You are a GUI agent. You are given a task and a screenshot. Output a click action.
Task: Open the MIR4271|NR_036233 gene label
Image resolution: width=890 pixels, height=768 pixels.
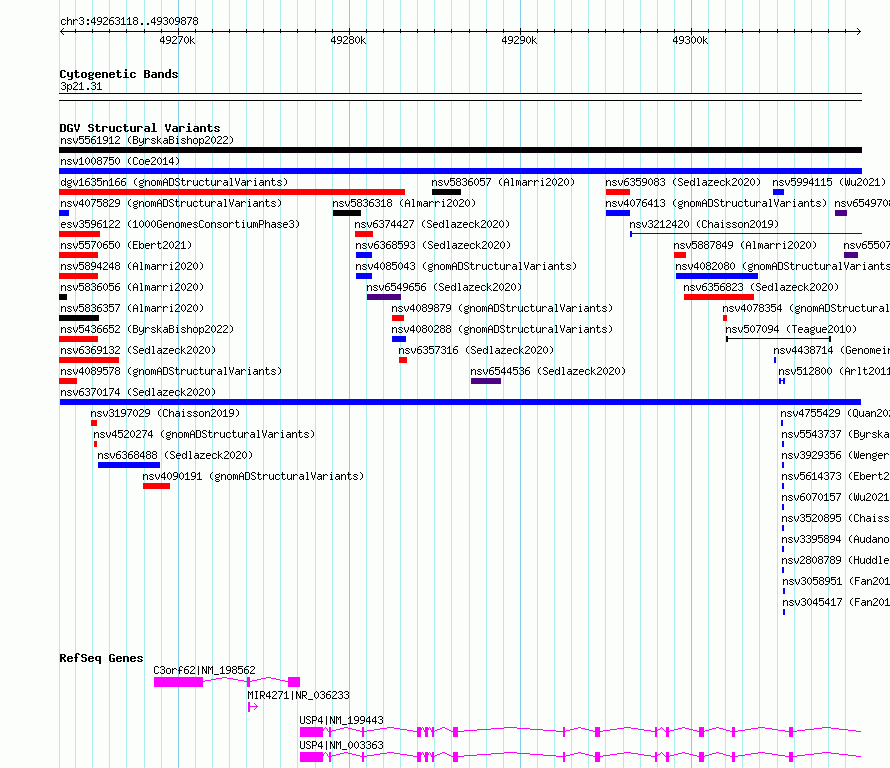point(299,695)
